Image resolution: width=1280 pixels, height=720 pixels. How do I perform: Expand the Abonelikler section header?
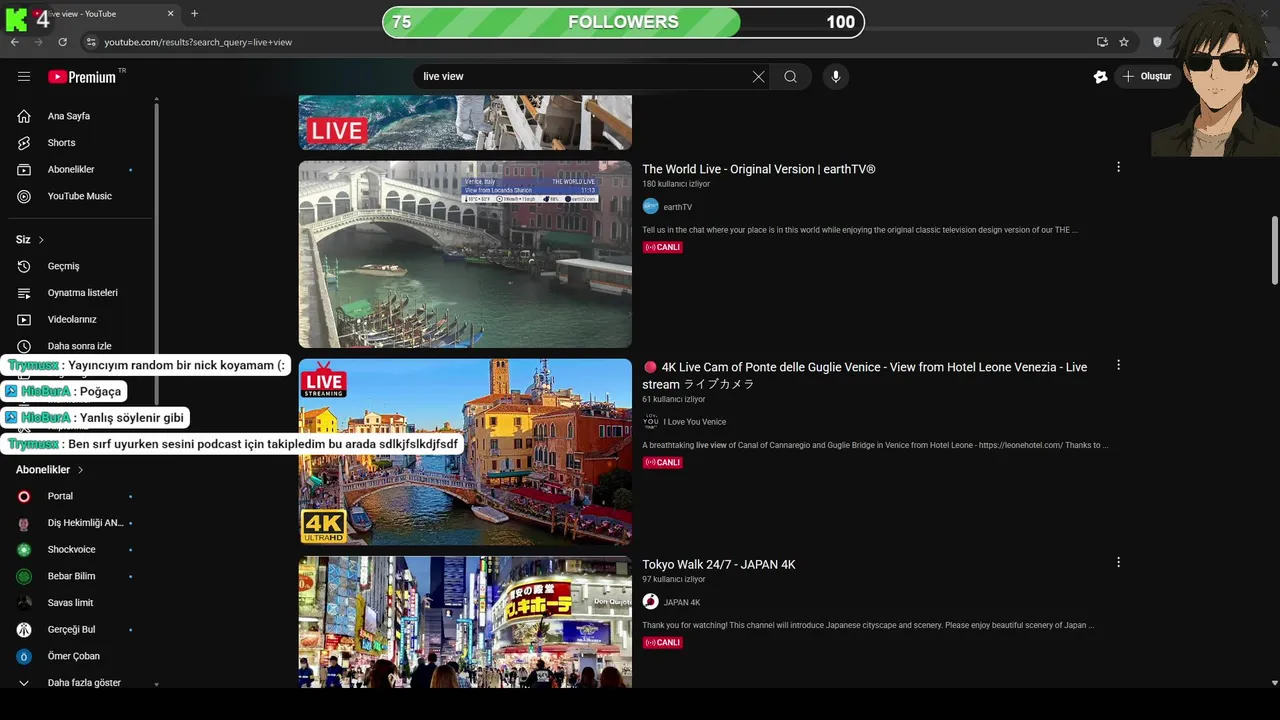tap(50, 470)
